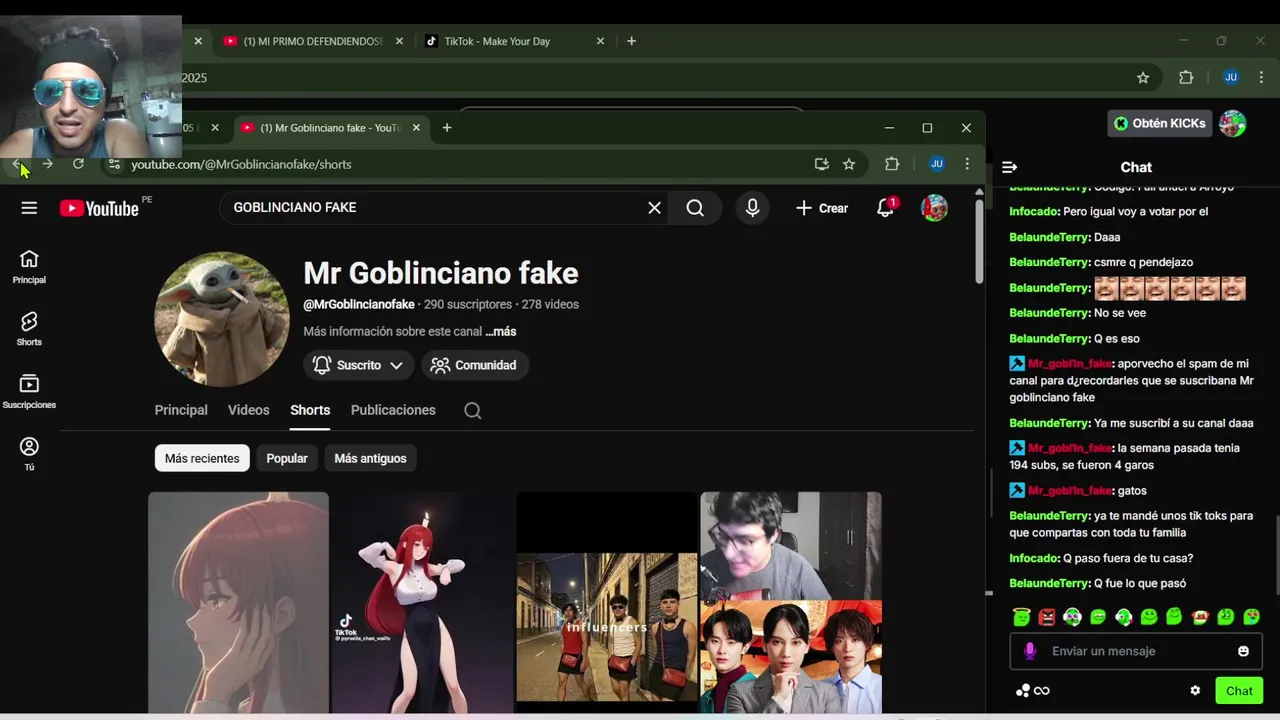Open the emoji picker in chat input

click(1243, 651)
